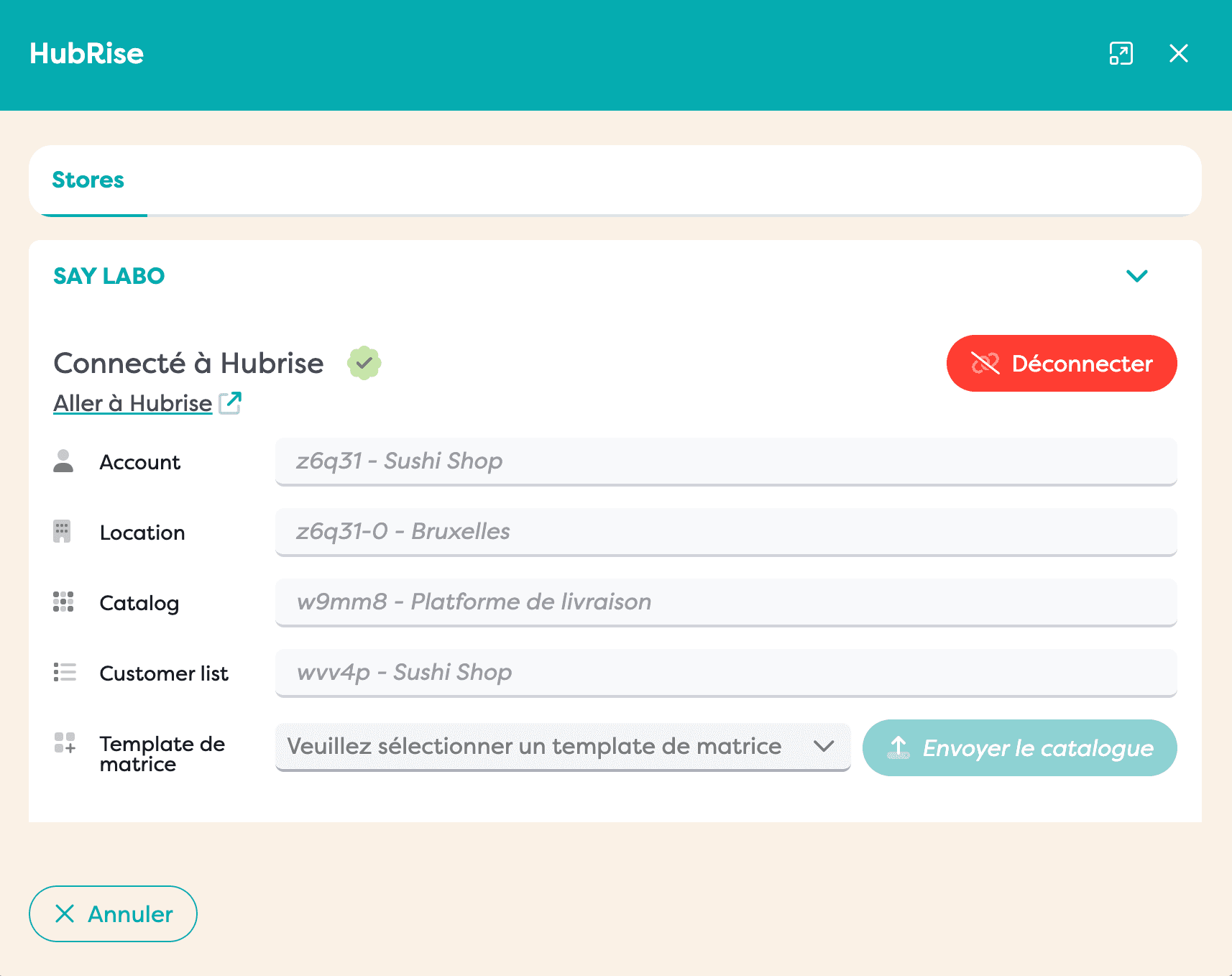The image size is (1232, 976).
Task: Click the Template de matrice icon
Action: point(65,743)
